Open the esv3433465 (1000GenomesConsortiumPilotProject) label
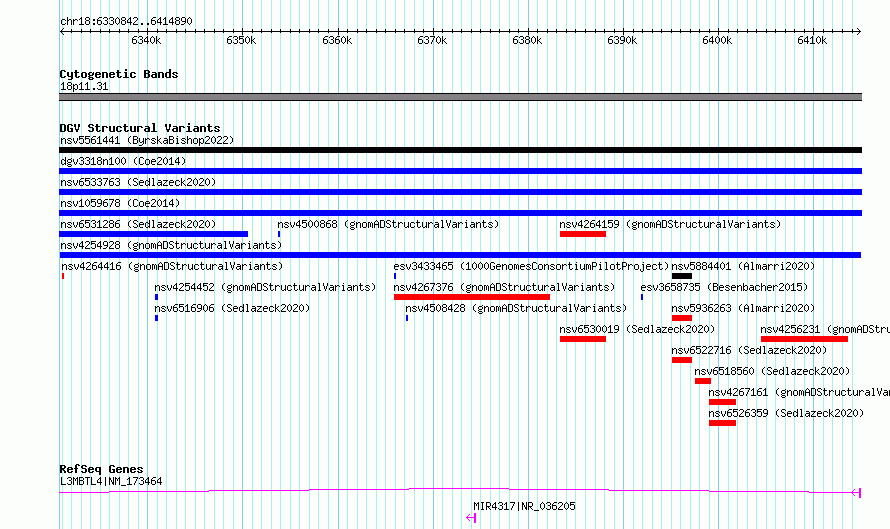890x529 pixels. (x=531, y=266)
